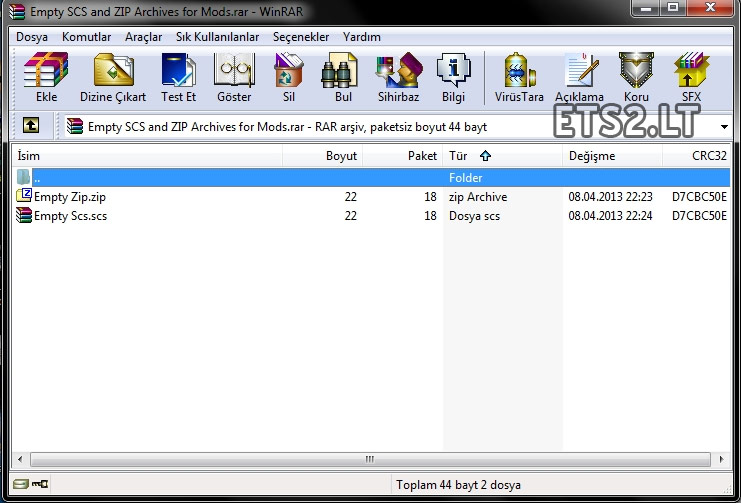This screenshot has width=741, height=503.
Task: Go up one folder level
Action: click(31, 125)
